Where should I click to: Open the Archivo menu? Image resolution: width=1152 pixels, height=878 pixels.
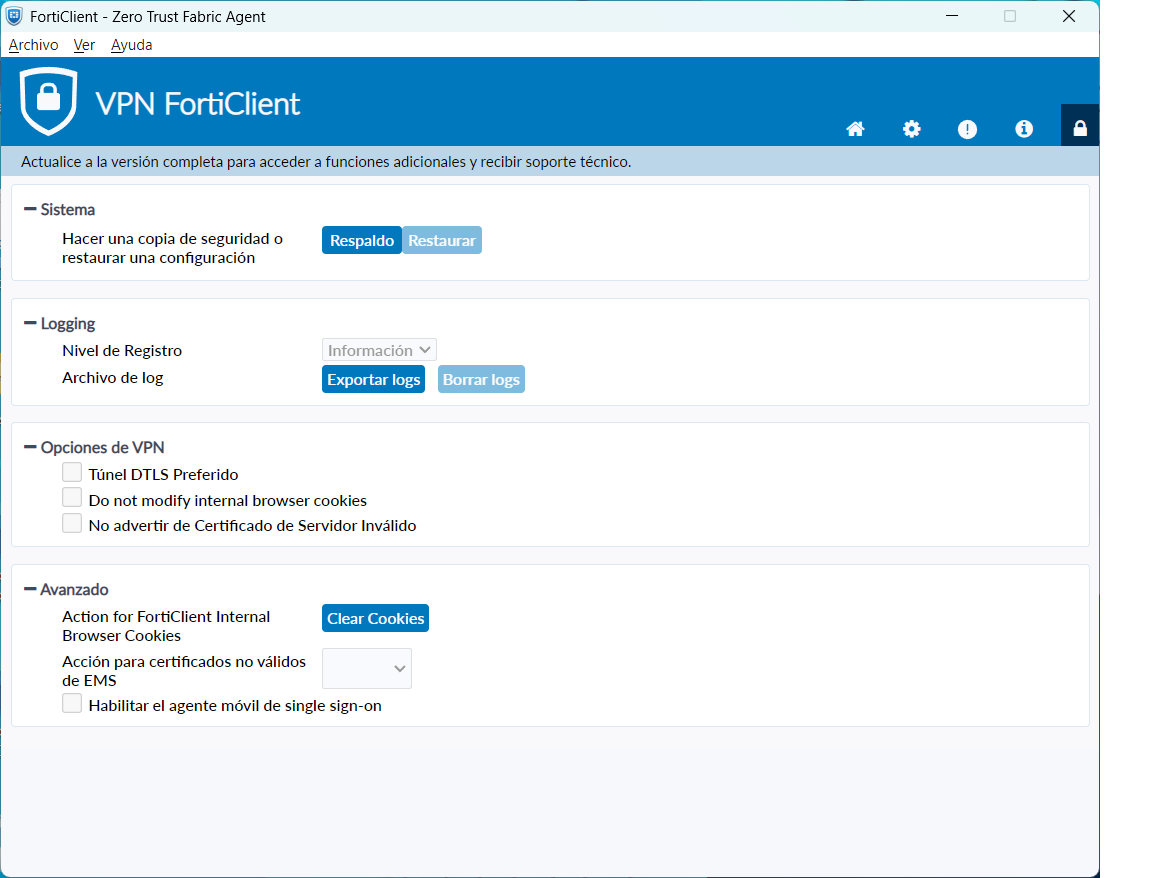[x=33, y=45]
